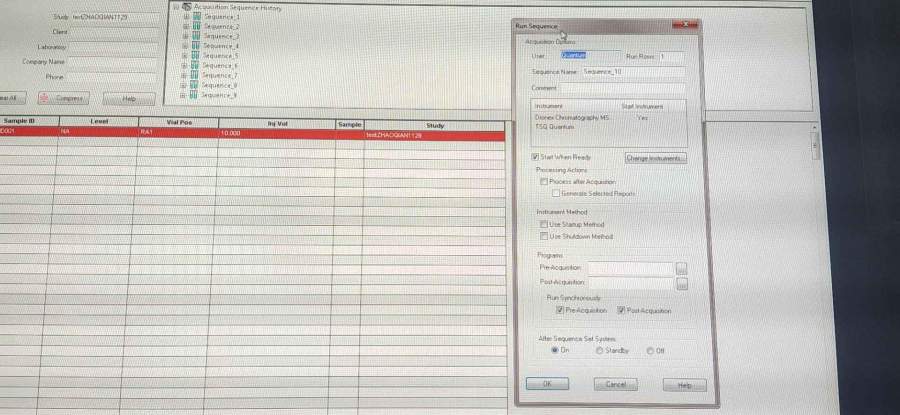Select the RA1 vial position cell
Viewport: 900px width, 415px height.
tap(178, 132)
